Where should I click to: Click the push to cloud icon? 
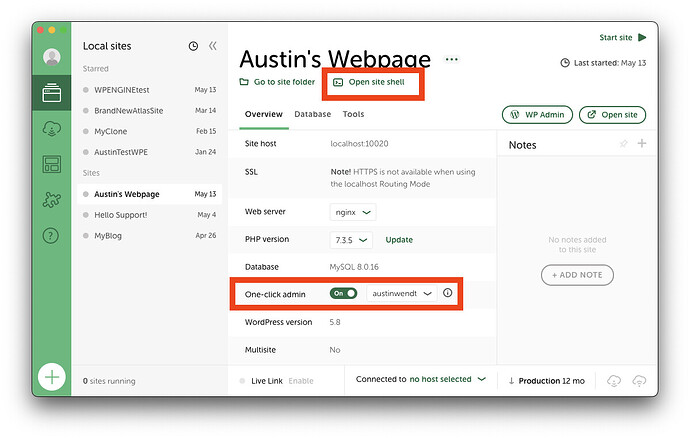click(x=639, y=381)
